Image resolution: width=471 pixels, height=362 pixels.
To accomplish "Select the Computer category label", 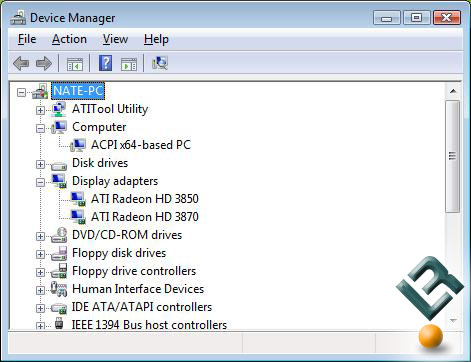I will [x=99, y=127].
